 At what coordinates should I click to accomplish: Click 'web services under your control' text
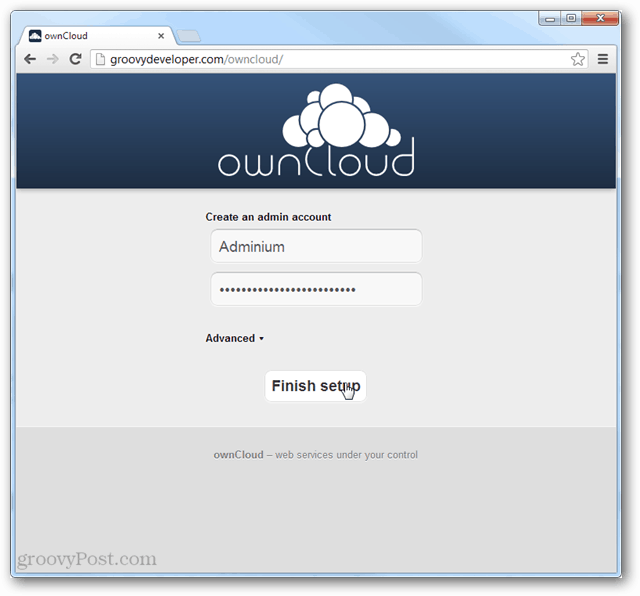tap(346, 455)
